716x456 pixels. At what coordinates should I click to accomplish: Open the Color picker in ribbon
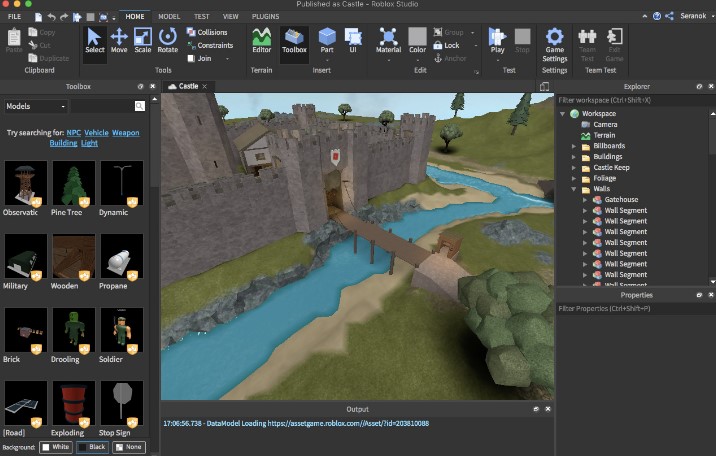coord(417,41)
